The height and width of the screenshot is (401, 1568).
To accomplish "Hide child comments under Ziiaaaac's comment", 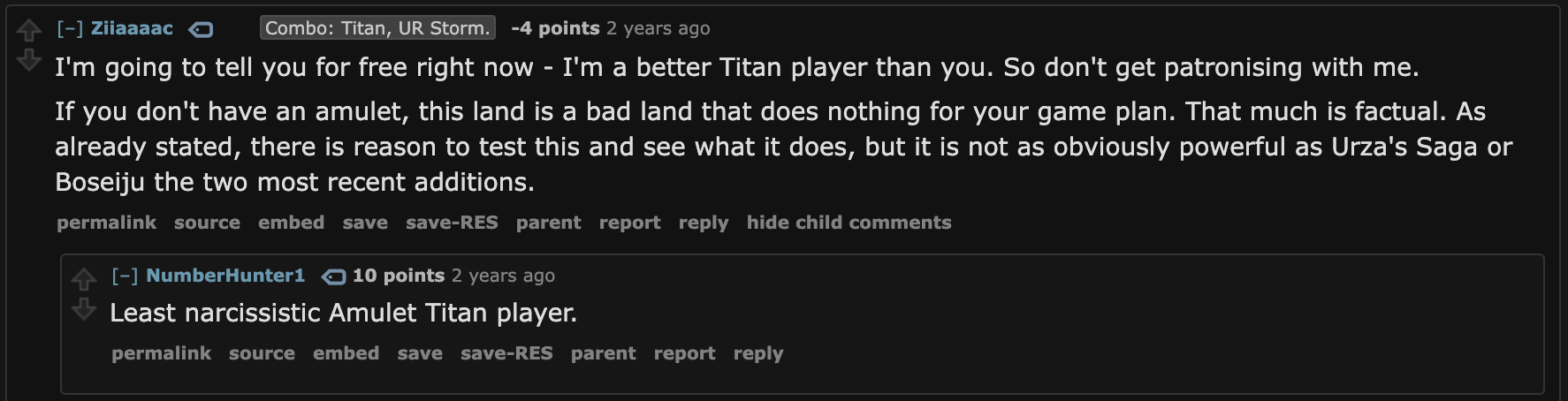I will [x=849, y=223].
